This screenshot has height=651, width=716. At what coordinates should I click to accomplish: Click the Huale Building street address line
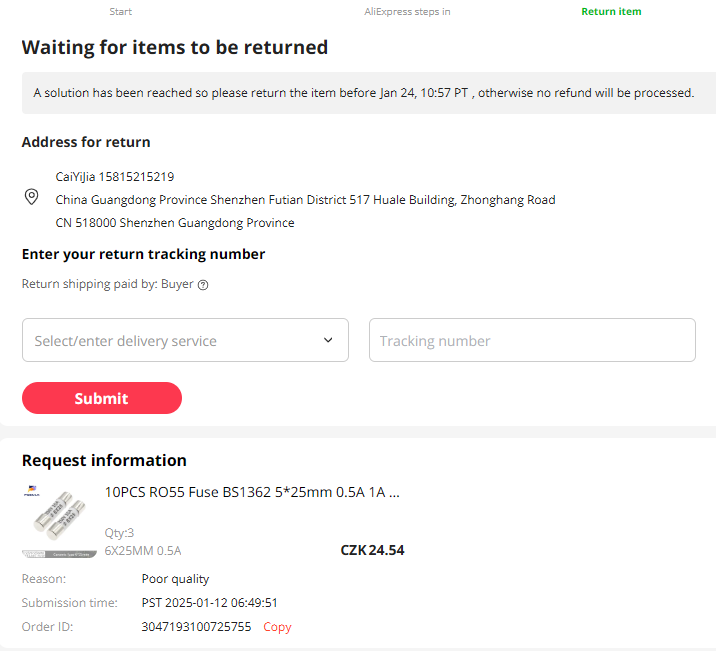point(305,200)
